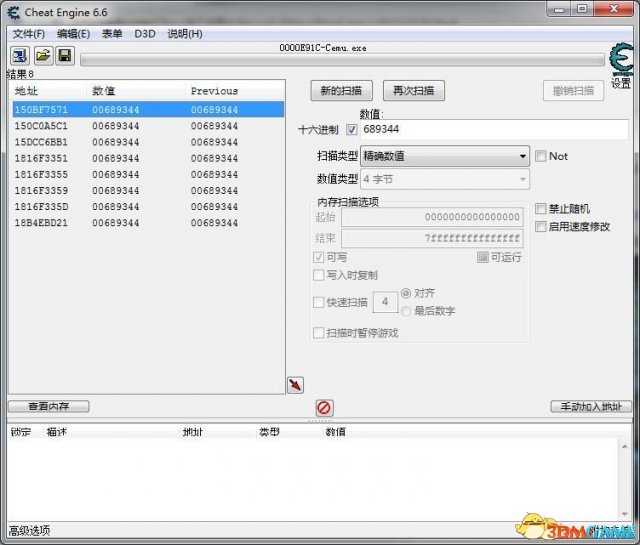Click the red clear list icon
640x545 pixels.
(x=324, y=407)
